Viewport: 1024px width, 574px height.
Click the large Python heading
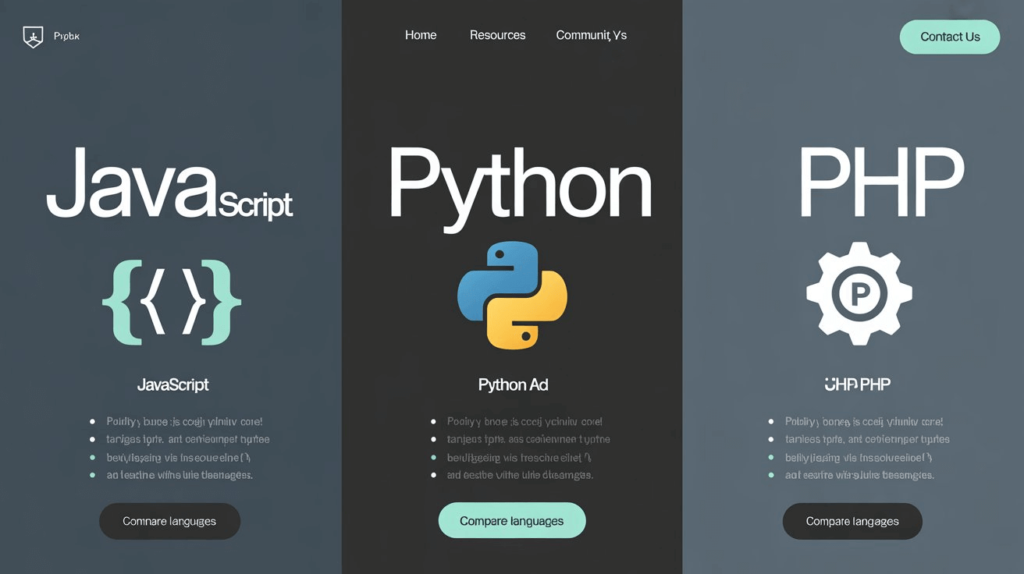click(x=520, y=189)
